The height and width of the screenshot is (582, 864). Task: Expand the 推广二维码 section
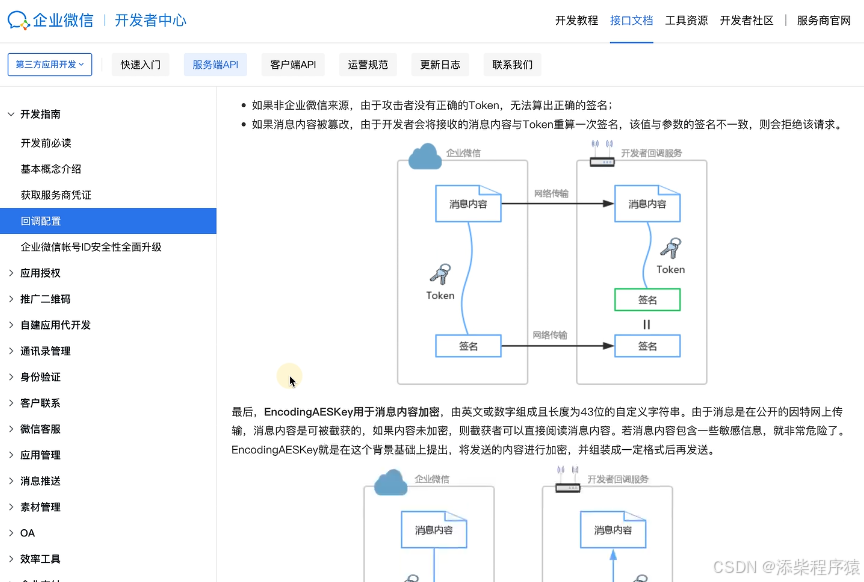(11, 299)
